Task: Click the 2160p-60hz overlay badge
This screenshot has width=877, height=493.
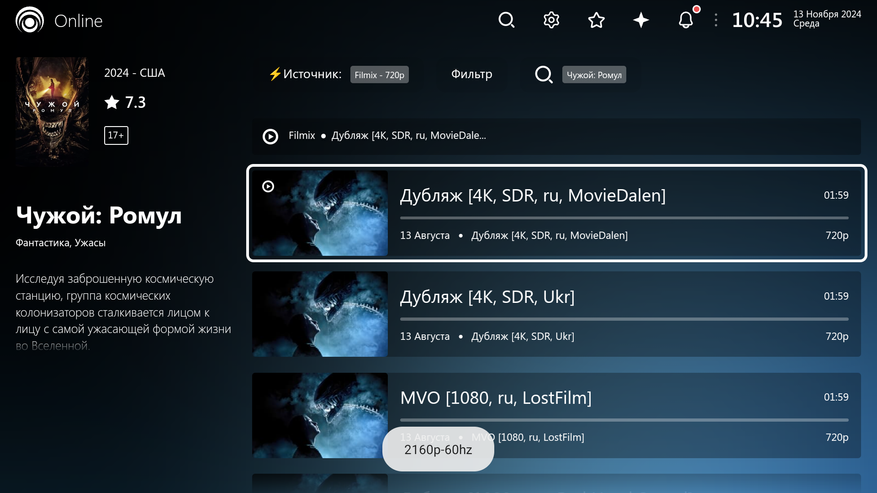Action: (438, 449)
